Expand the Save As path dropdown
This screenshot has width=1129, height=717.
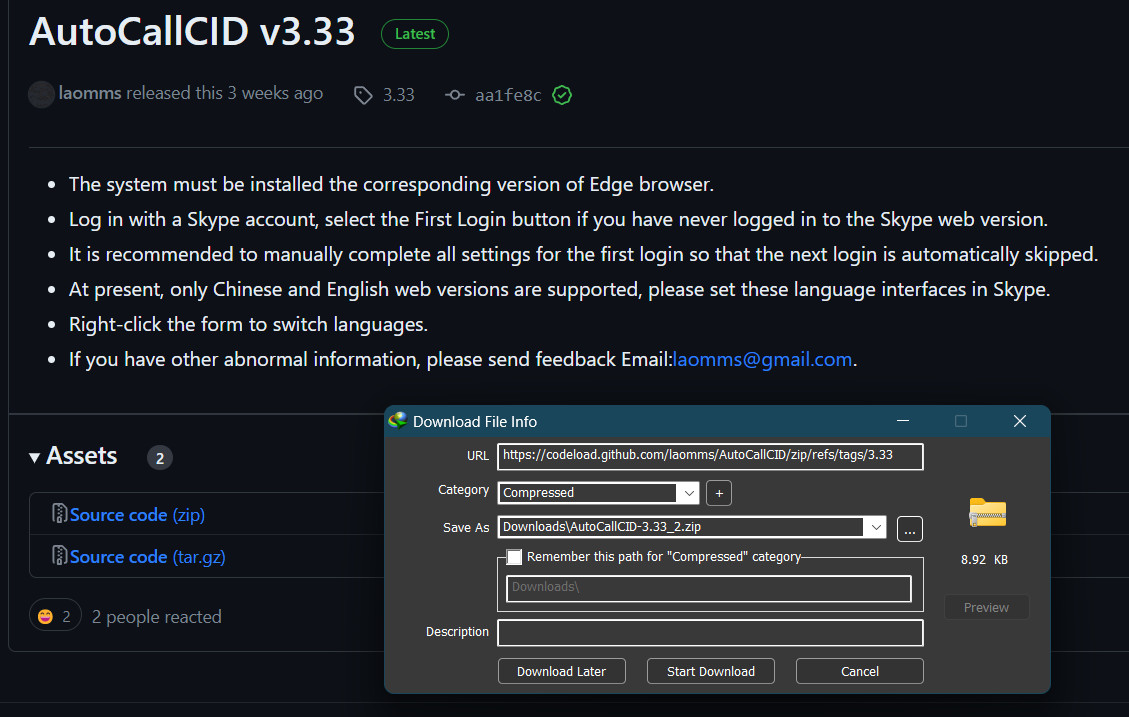tap(876, 527)
